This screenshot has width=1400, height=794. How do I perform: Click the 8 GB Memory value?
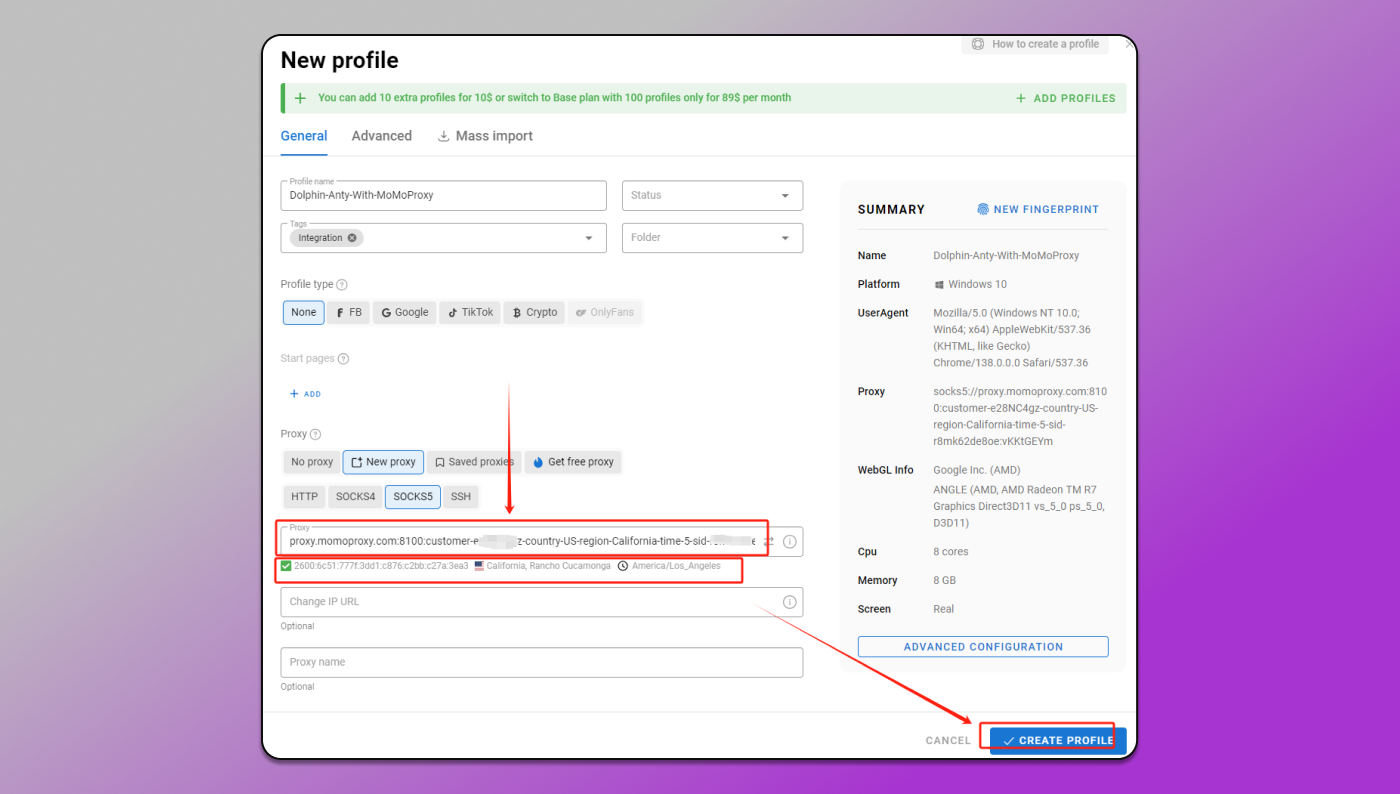tap(944, 581)
